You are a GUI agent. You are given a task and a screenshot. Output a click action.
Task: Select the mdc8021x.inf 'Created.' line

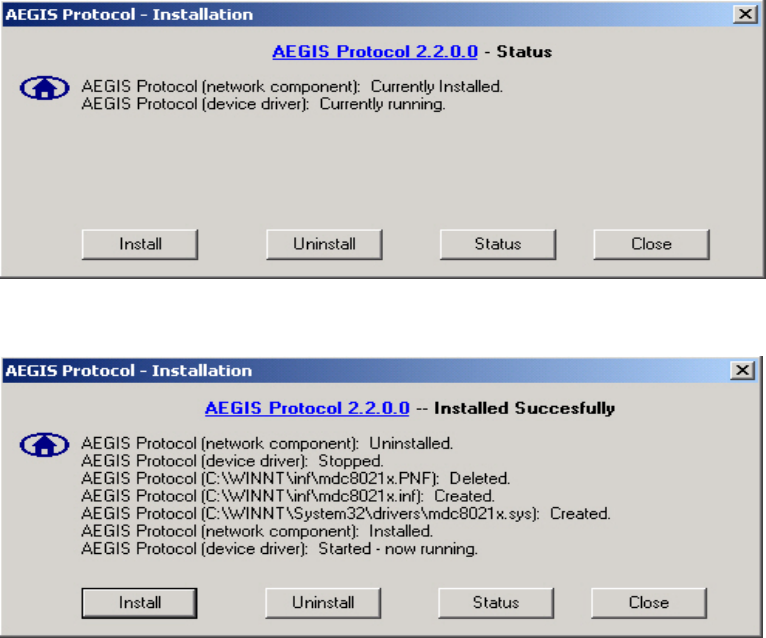(288, 496)
